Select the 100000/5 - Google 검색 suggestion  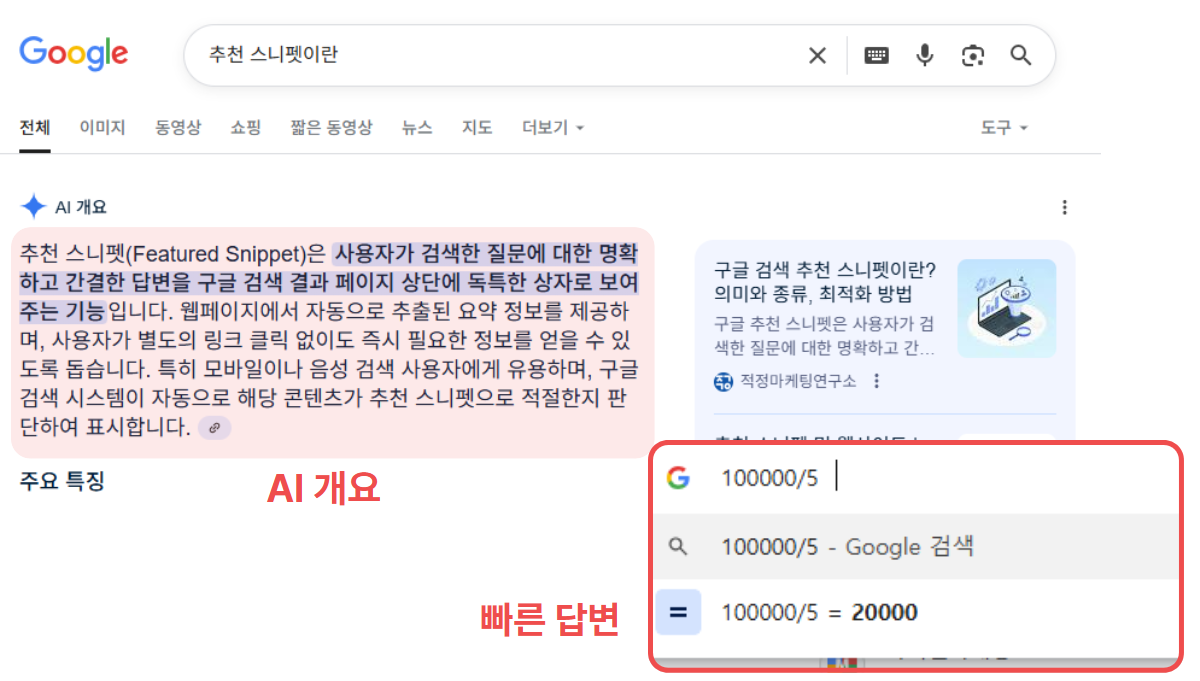(915, 546)
